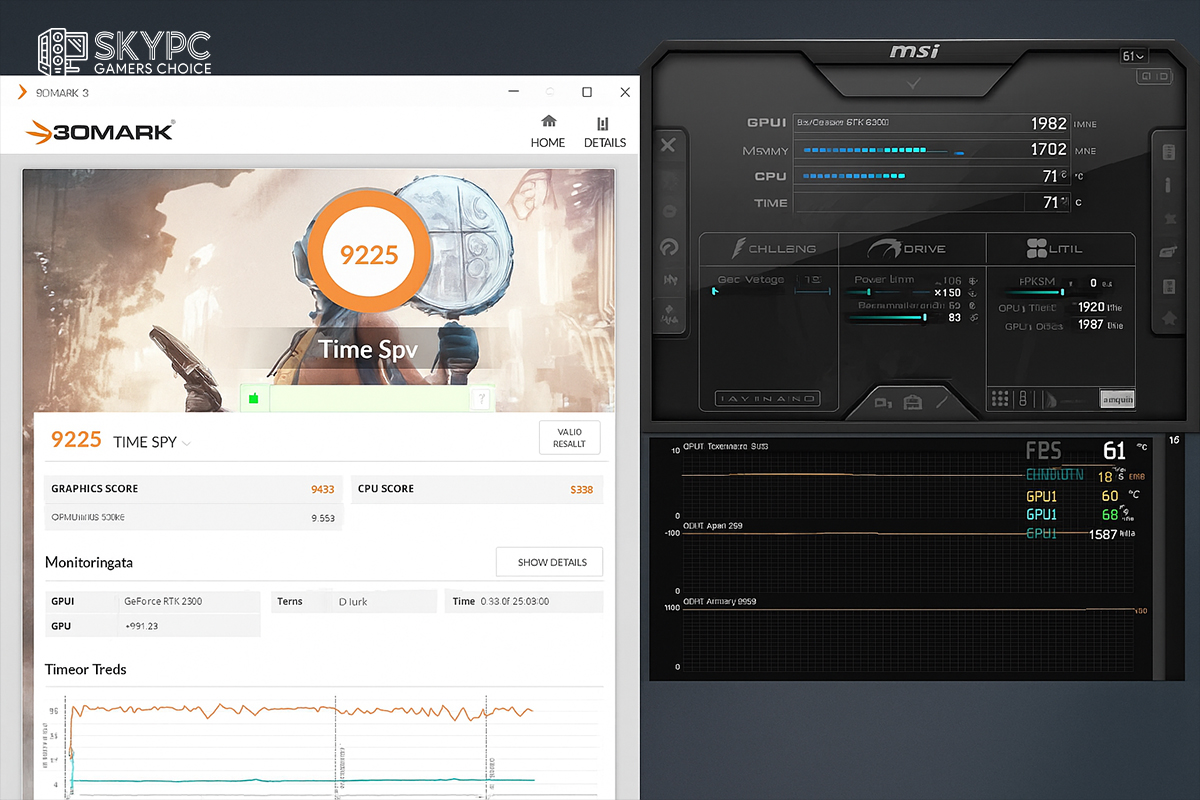Viewport: 1200px width, 800px height.
Task: Click the checkmark apply icon under MSI logo
Action: click(x=914, y=83)
